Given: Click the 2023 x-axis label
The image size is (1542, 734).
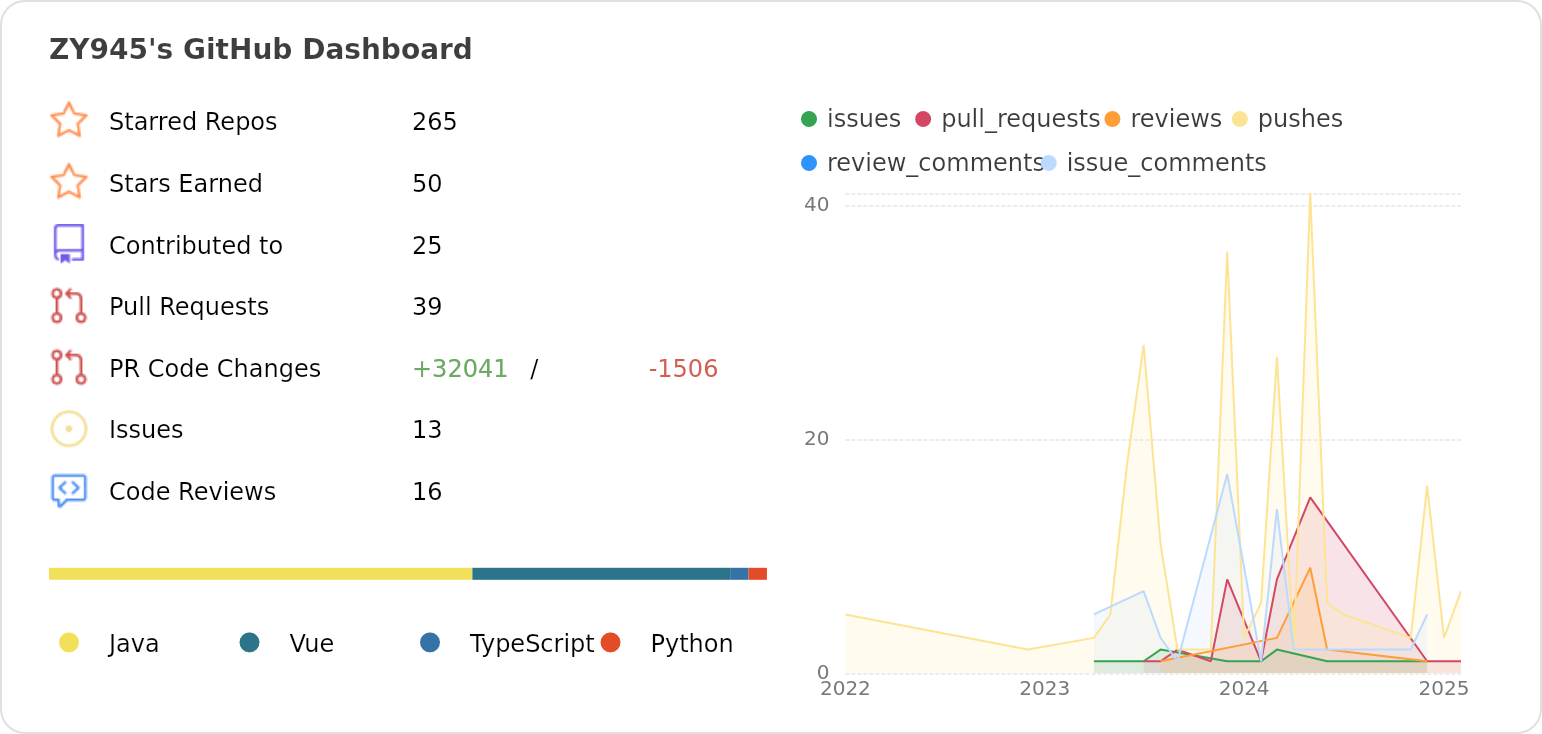Looking at the screenshot, I should pyautogui.click(x=1044, y=689).
